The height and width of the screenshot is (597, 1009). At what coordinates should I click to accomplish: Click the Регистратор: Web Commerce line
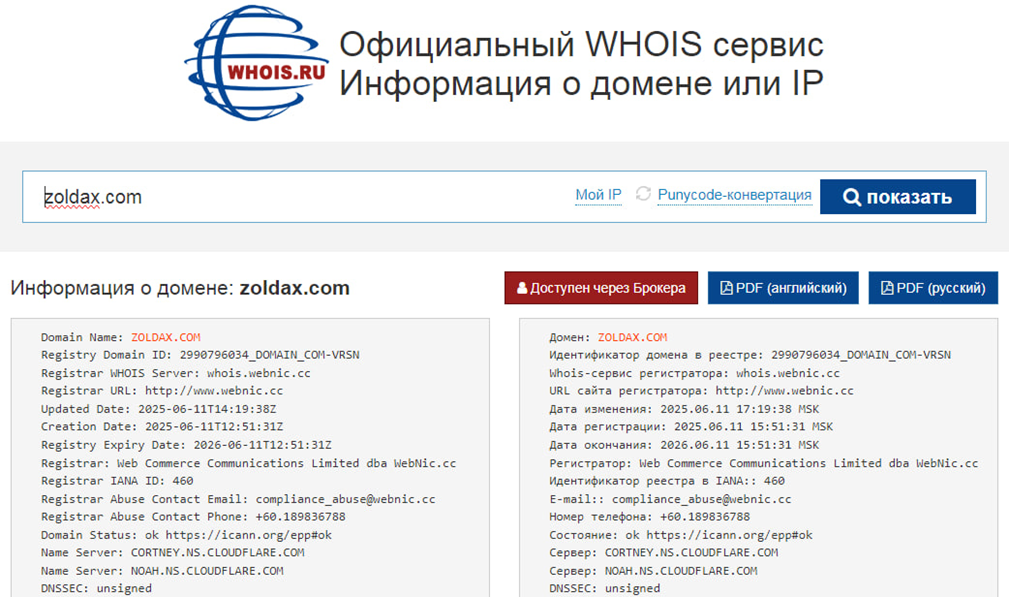tap(763, 463)
